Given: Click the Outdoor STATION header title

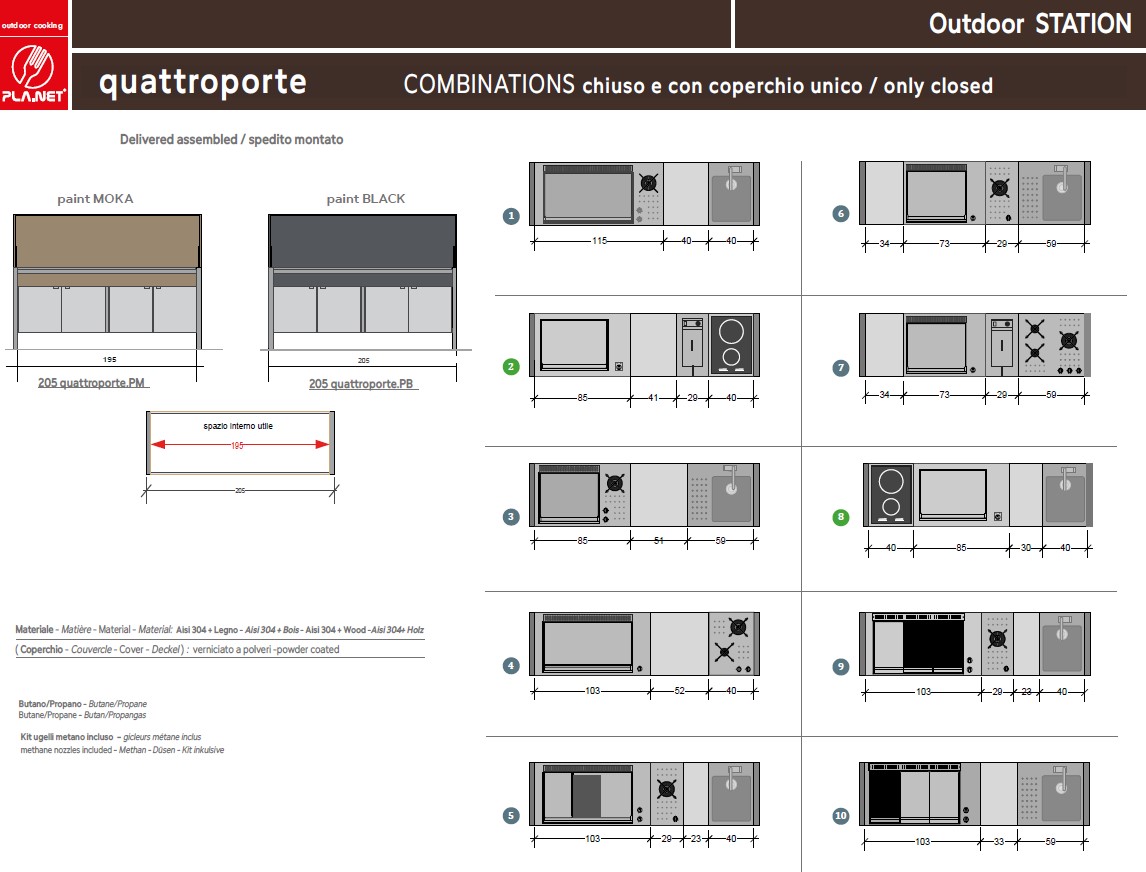Looking at the screenshot, I should tap(1030, 24).
